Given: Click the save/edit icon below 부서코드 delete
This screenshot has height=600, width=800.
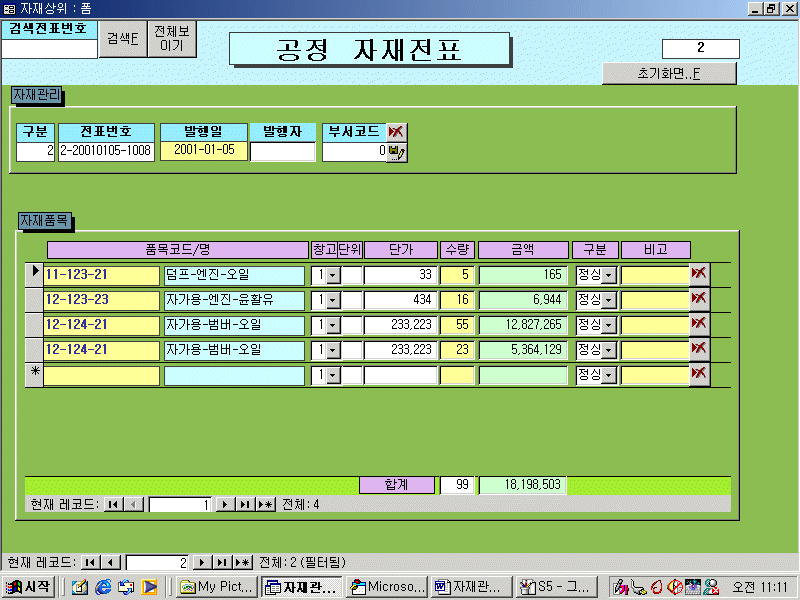Looking at the screenshot, I should (x=396, y=152).
